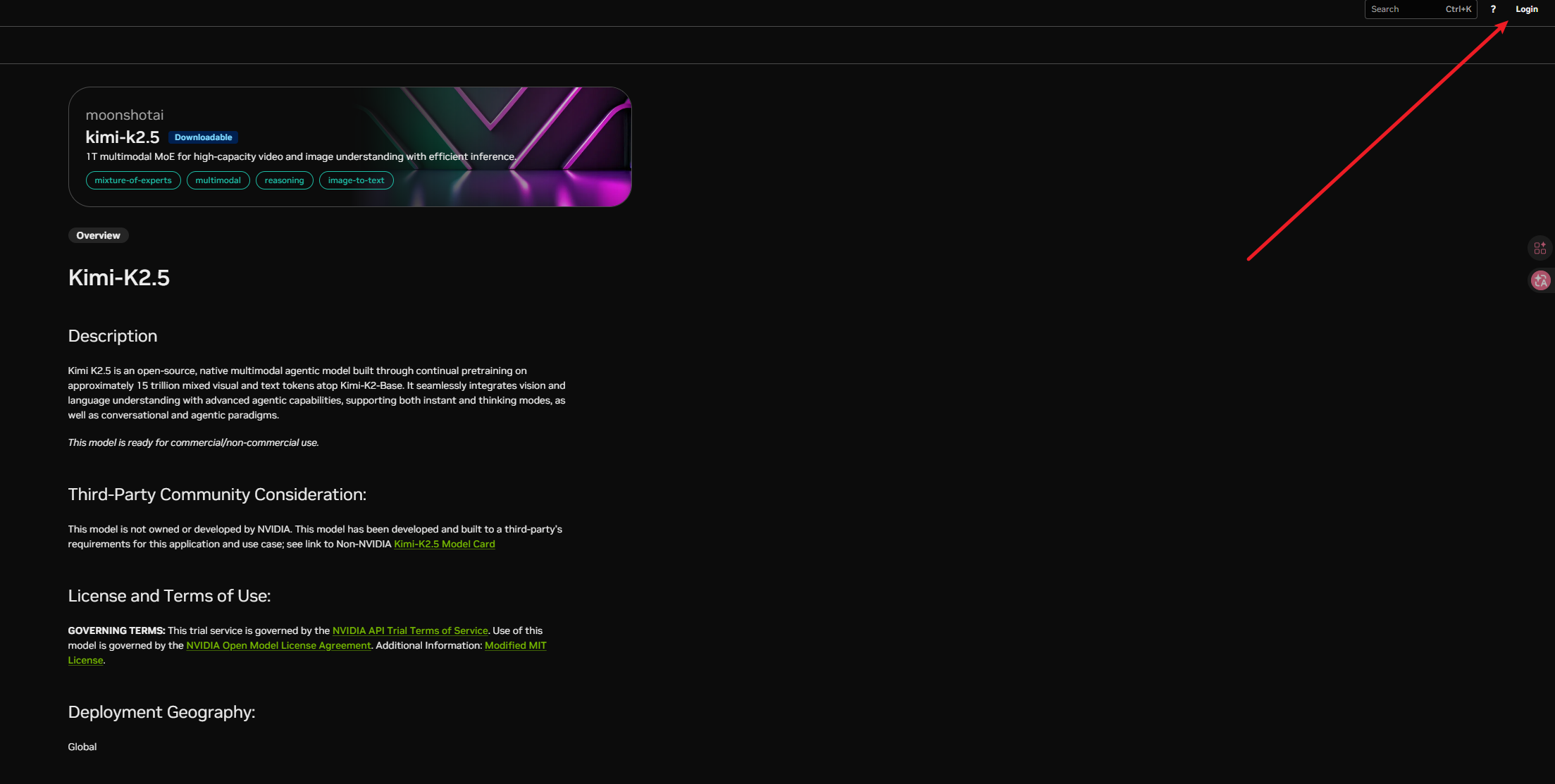Click the Ctrl+K shortcut hint
This screenshot has height=784, width=1555.
[1458, 9]
